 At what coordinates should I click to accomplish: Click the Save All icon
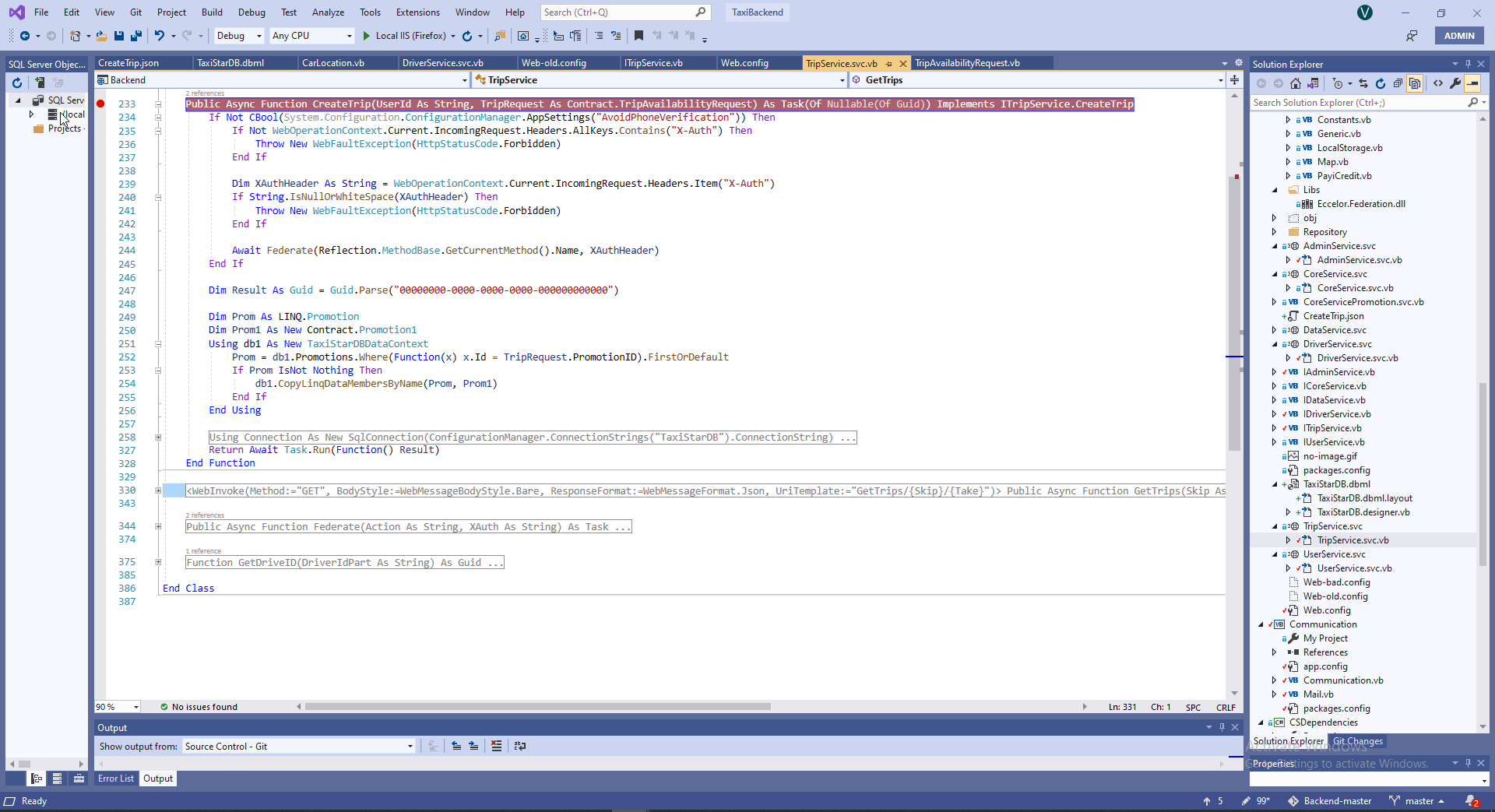click(x=136, y=36)
